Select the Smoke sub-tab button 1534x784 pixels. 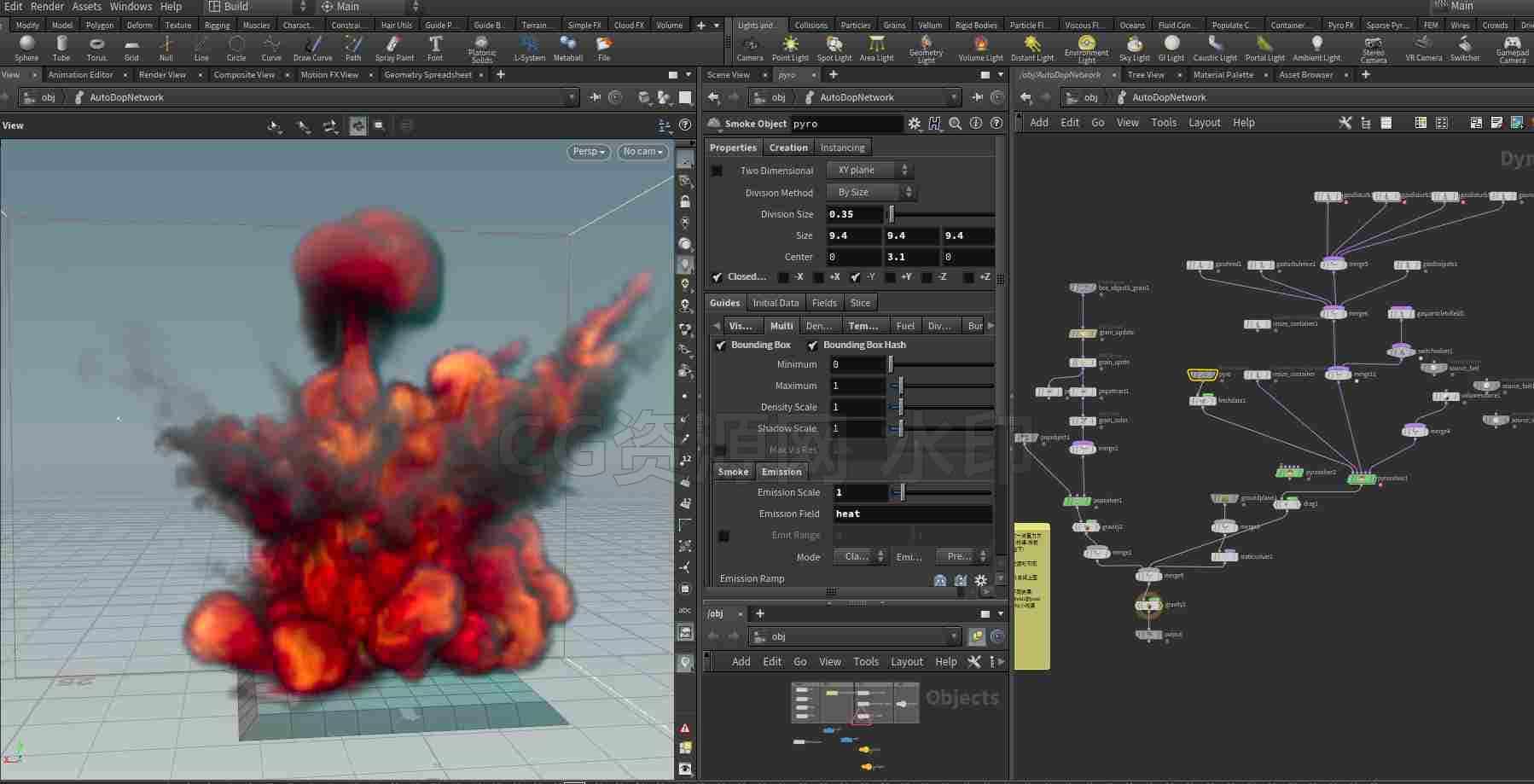click(733, 472)
